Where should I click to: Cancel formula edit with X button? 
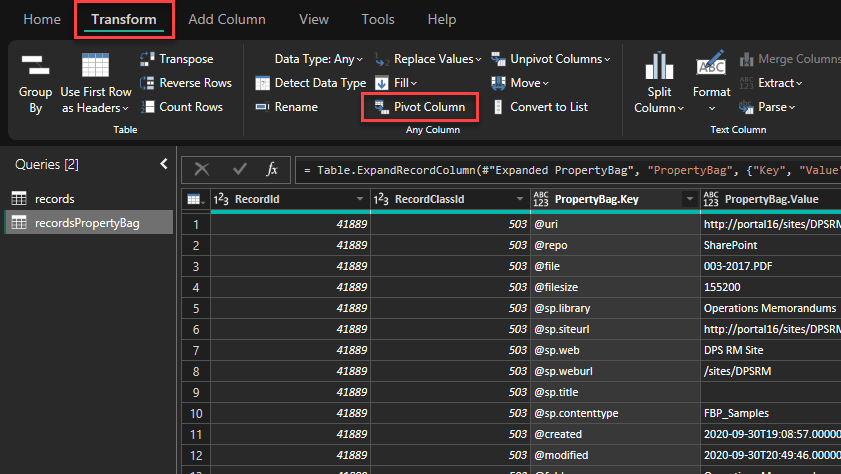[202, 169]
